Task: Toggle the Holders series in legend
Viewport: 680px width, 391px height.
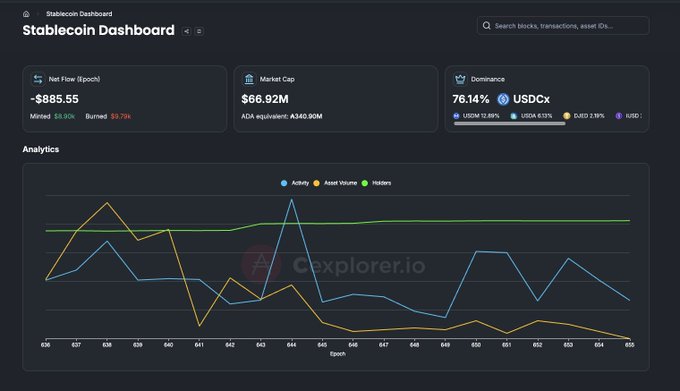Action: (376, 183)
